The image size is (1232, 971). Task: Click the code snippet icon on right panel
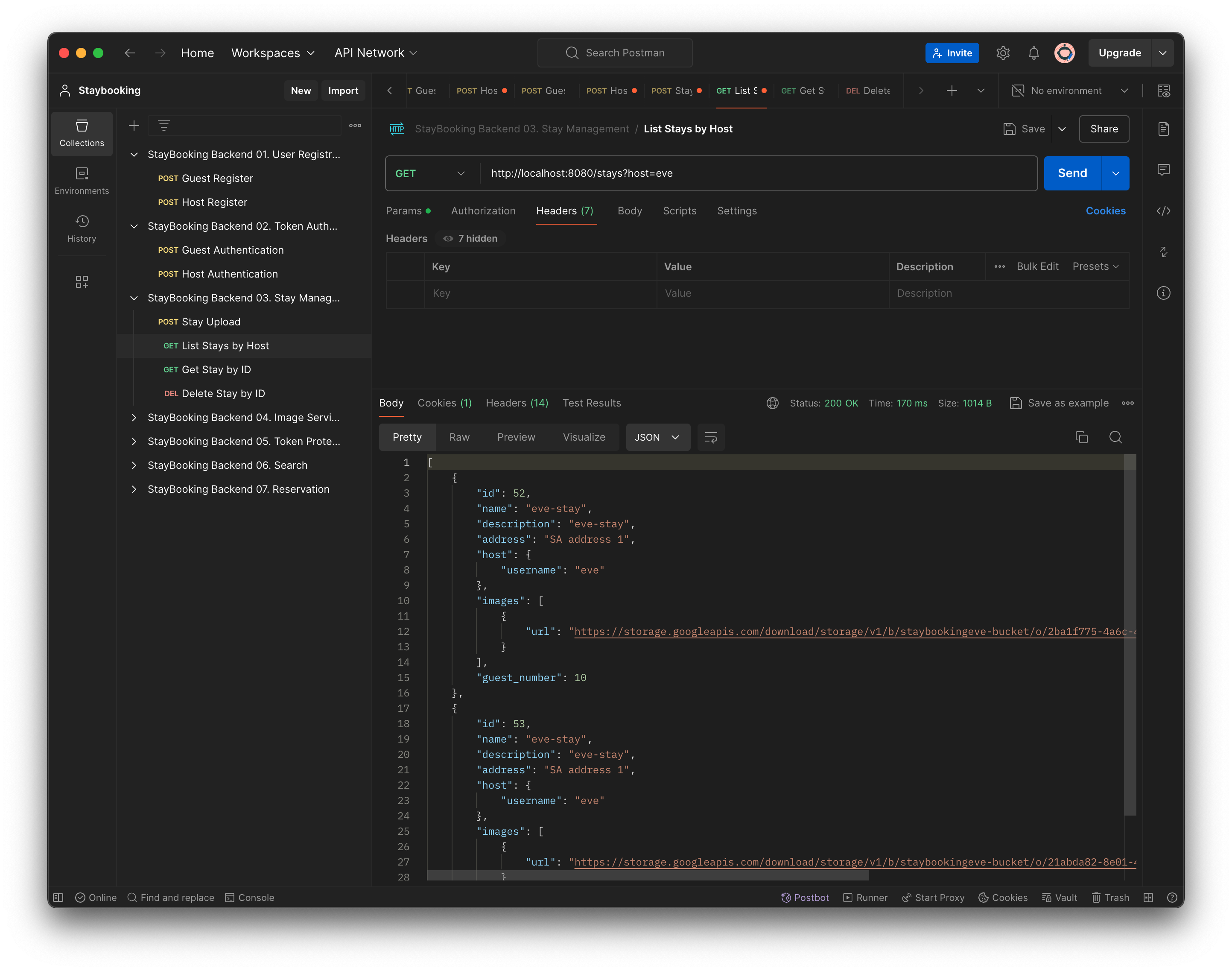(x=1163, y=210)
